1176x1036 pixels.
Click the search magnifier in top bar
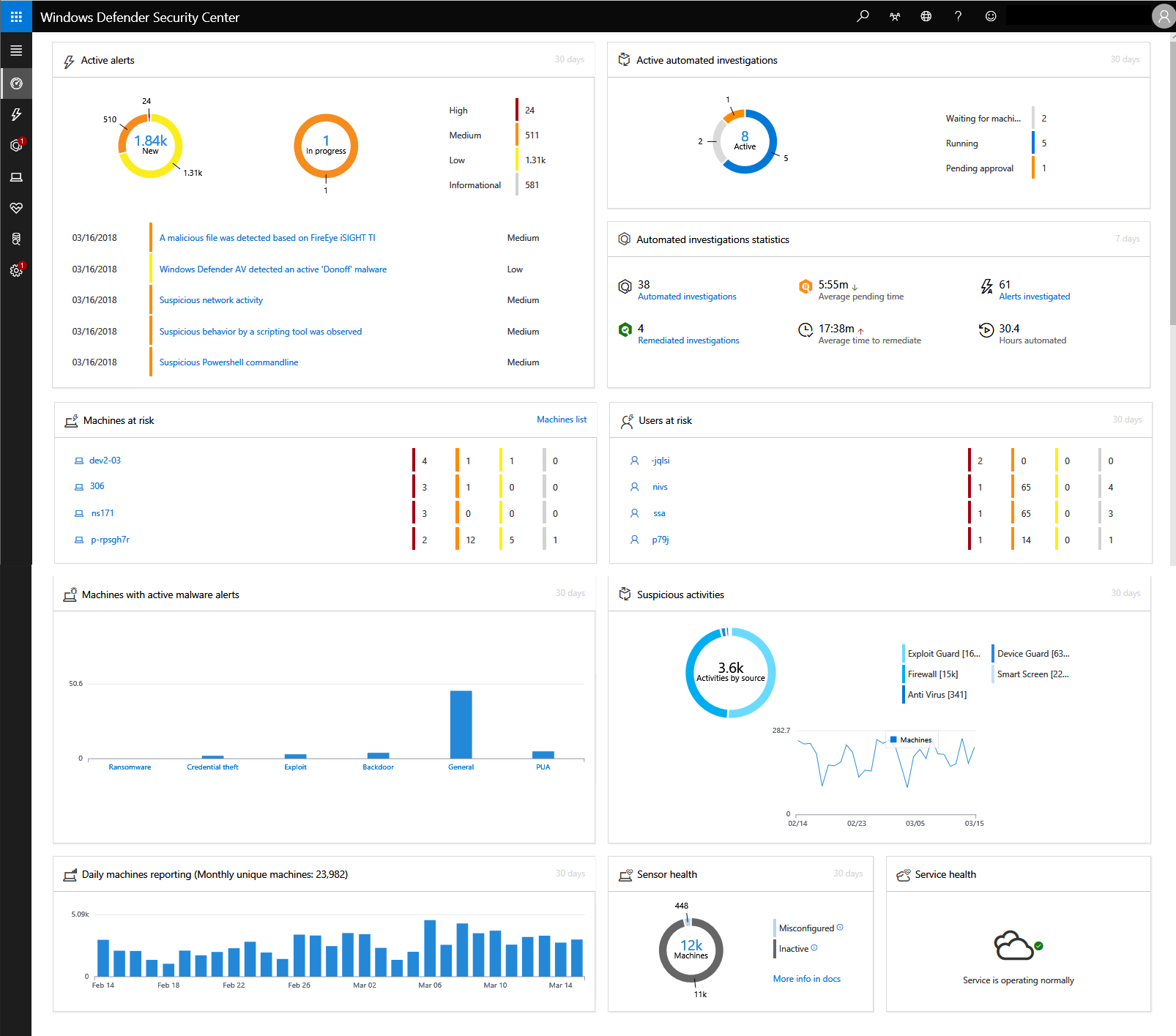[863, 16]
